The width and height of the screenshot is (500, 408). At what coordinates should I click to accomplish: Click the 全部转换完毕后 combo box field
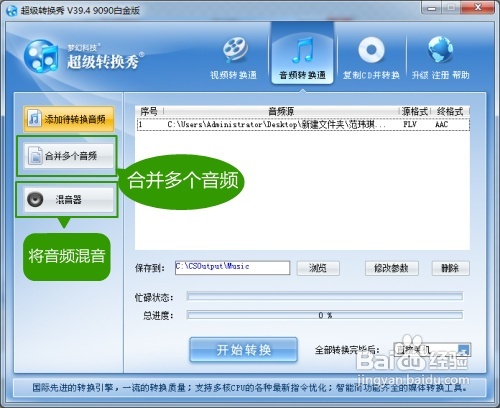pos(432,350)
